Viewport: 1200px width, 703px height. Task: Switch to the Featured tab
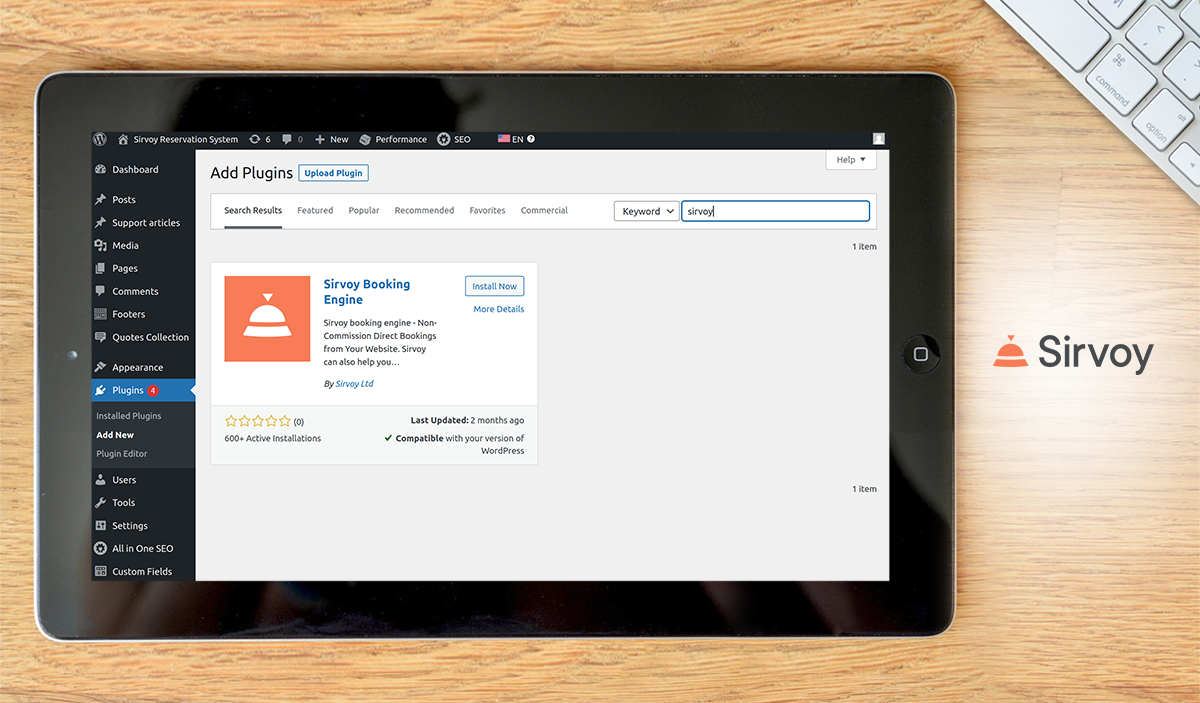click(x=315, y=211)
